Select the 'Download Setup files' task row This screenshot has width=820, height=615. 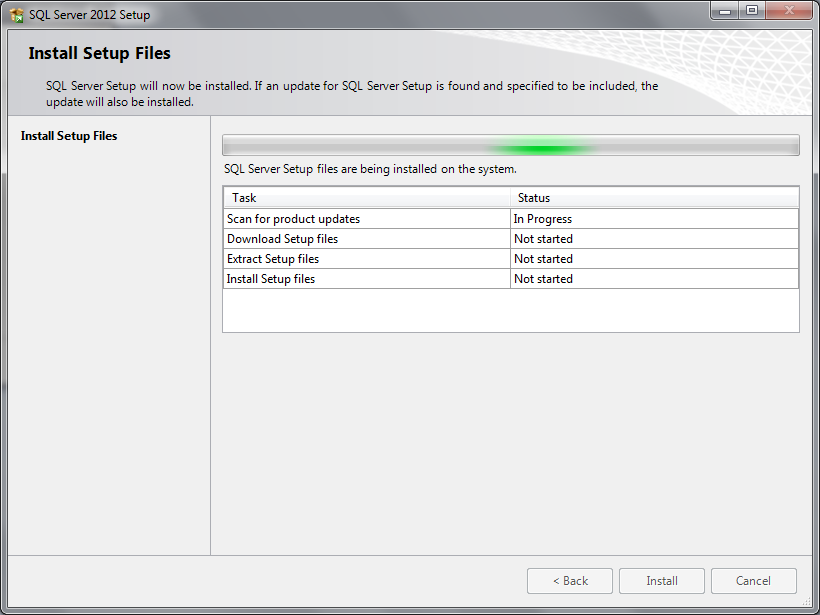pos(511,239)
